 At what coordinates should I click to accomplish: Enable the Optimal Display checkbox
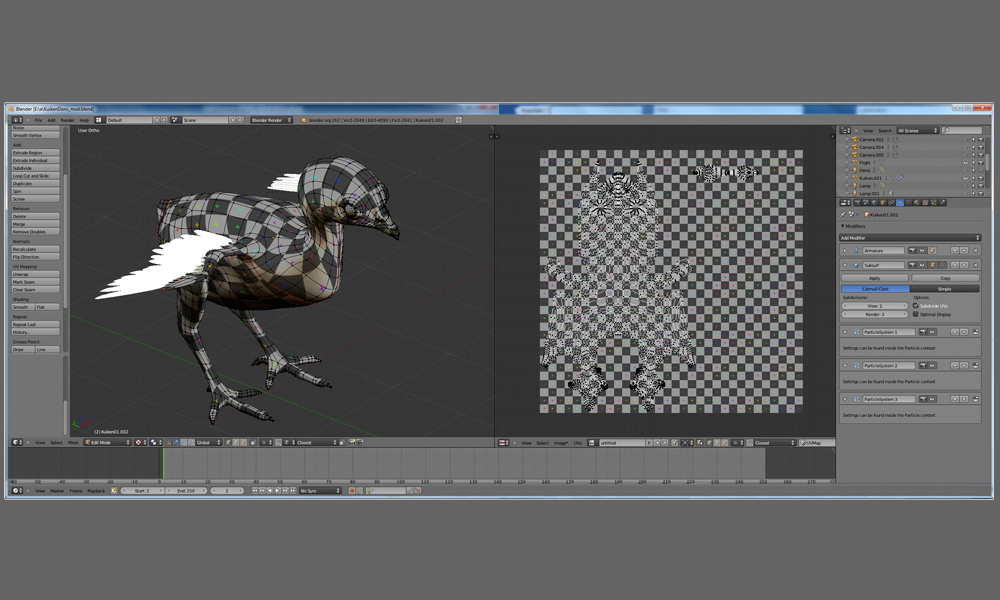915,314
